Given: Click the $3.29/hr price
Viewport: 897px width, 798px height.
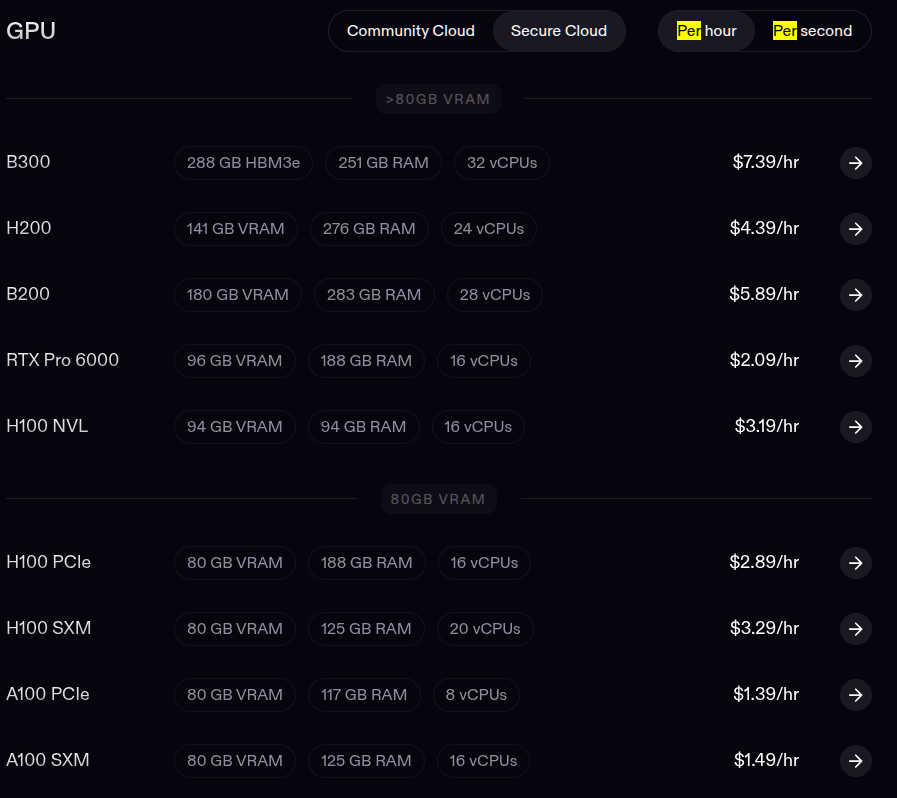Looking at the screenshot, I should pos(764,628).
